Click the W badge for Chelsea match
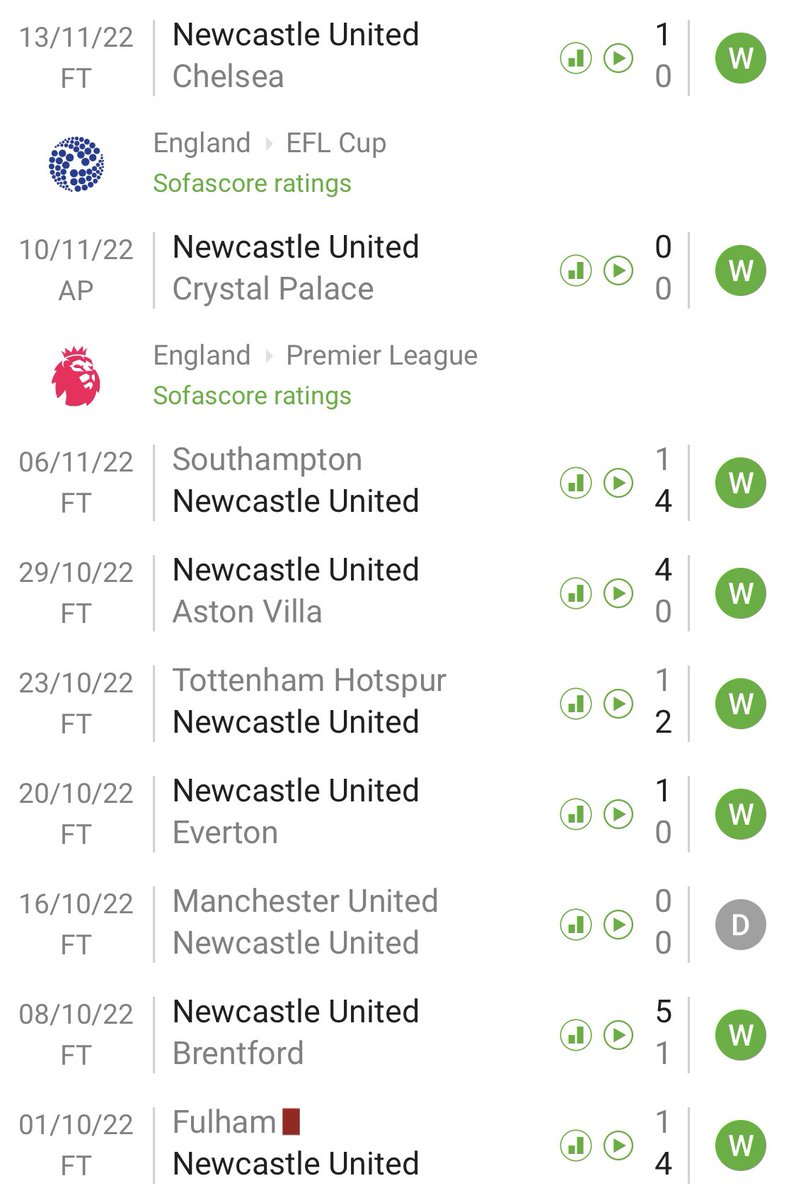Screen dimensions: 796x1200 pyautogui.click(x=740, y=59)
